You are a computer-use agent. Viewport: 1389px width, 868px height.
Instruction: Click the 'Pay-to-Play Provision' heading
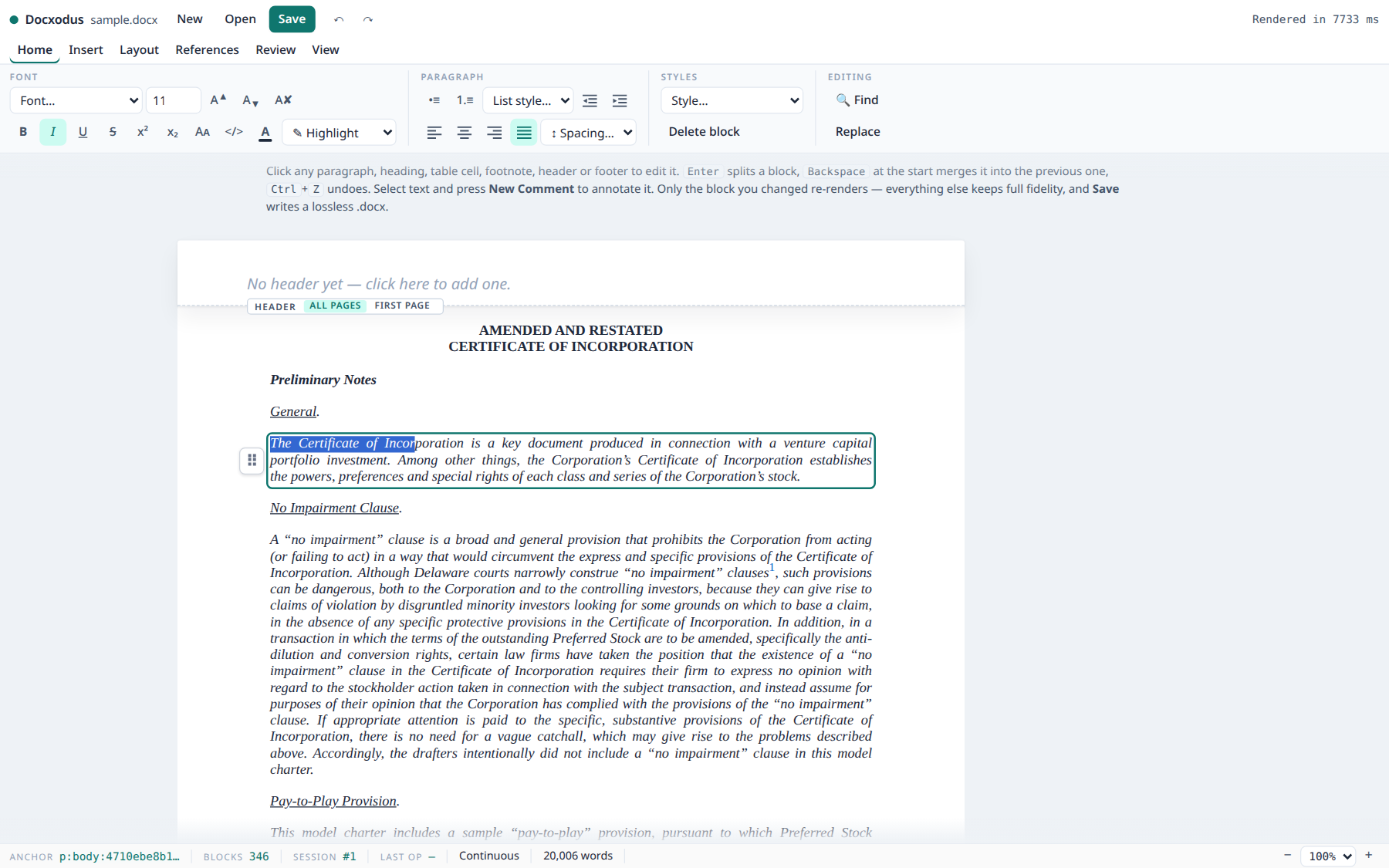coord(333,801)
